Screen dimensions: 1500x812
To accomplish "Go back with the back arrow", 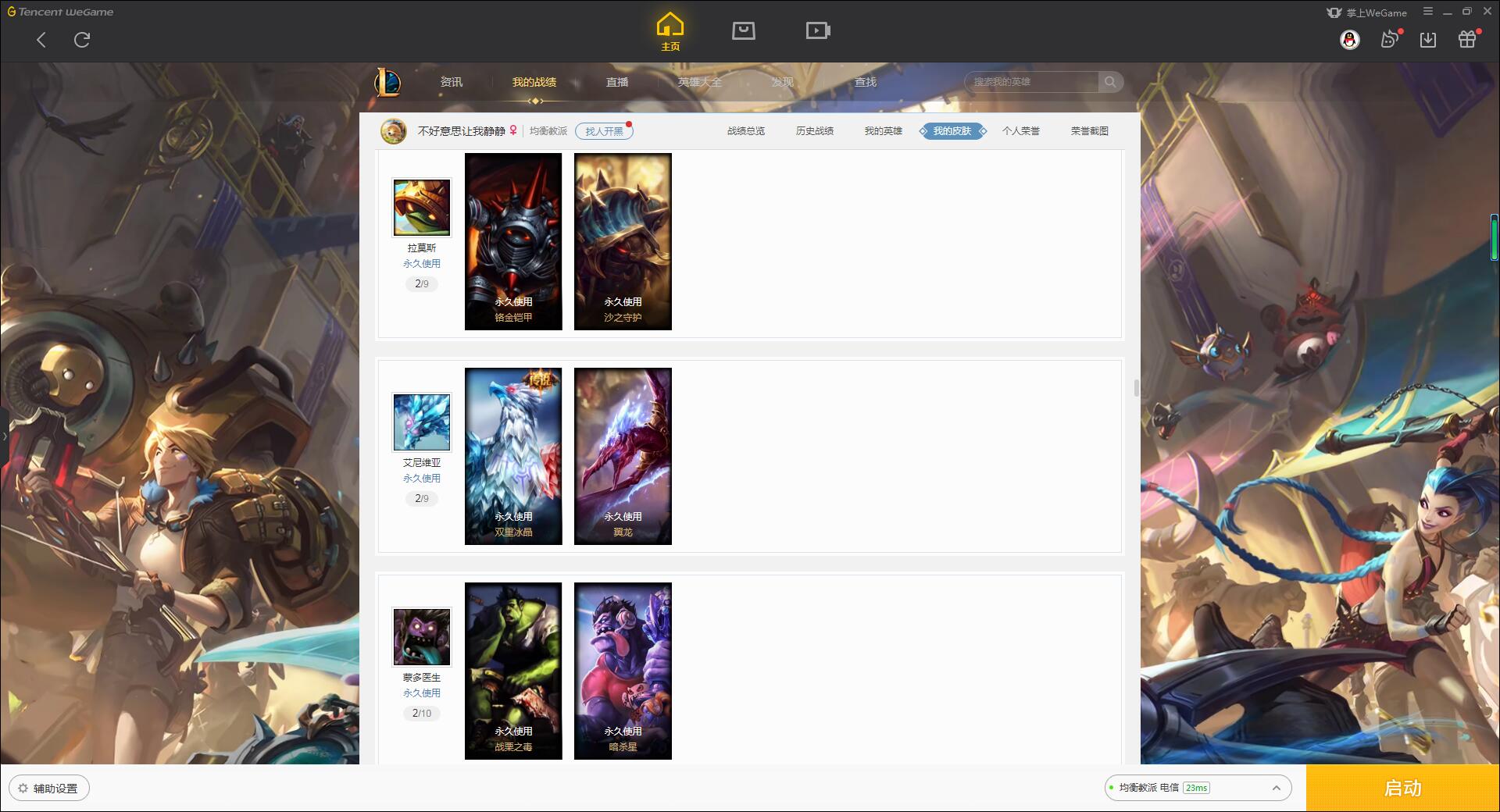I will click(41, 40).
